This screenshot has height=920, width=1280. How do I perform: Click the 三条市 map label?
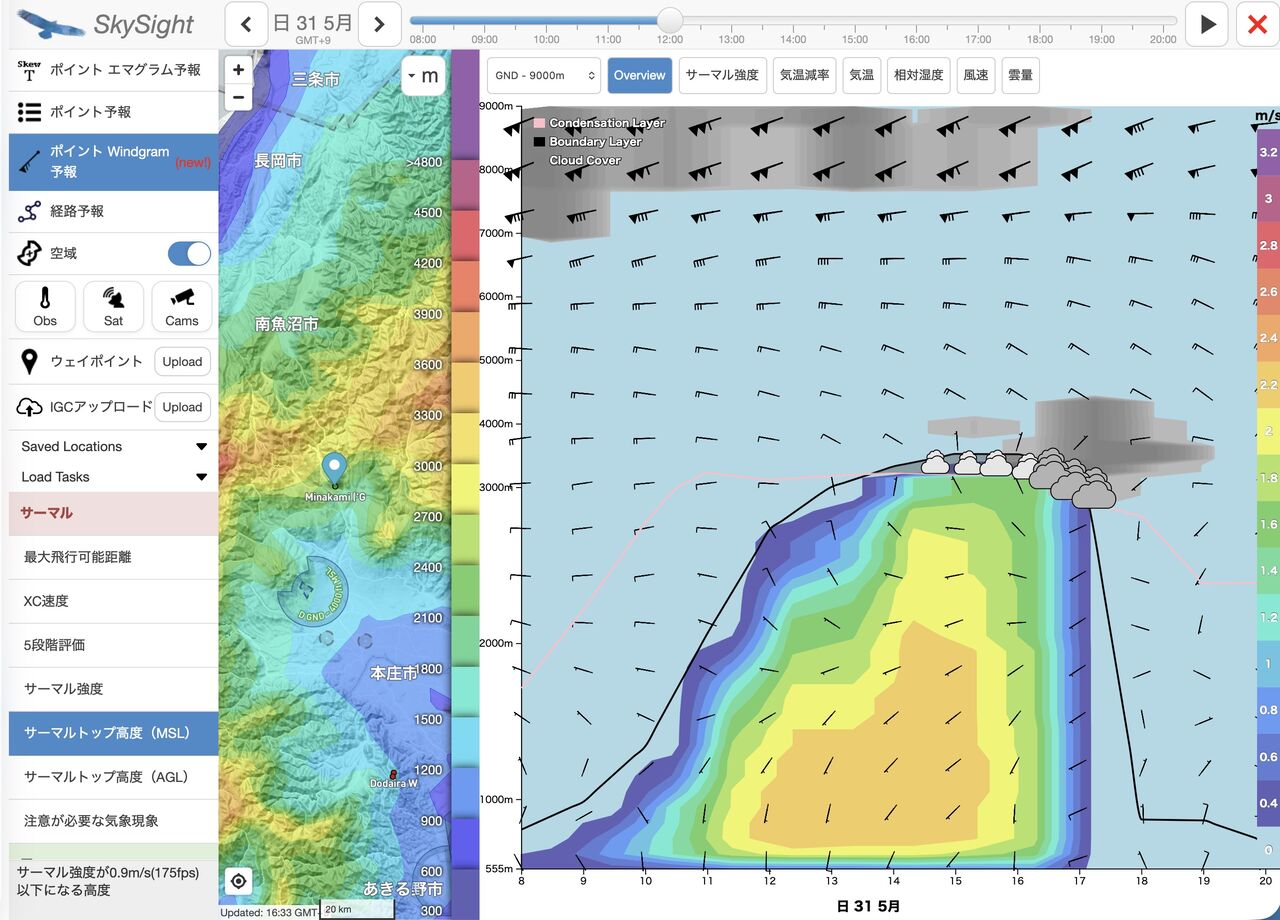[316, 79]
